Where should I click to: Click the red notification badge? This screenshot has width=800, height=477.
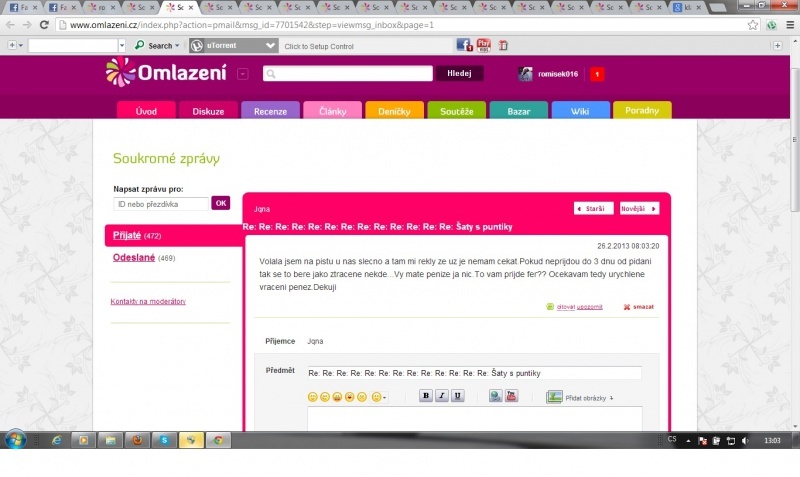point(596,74)
